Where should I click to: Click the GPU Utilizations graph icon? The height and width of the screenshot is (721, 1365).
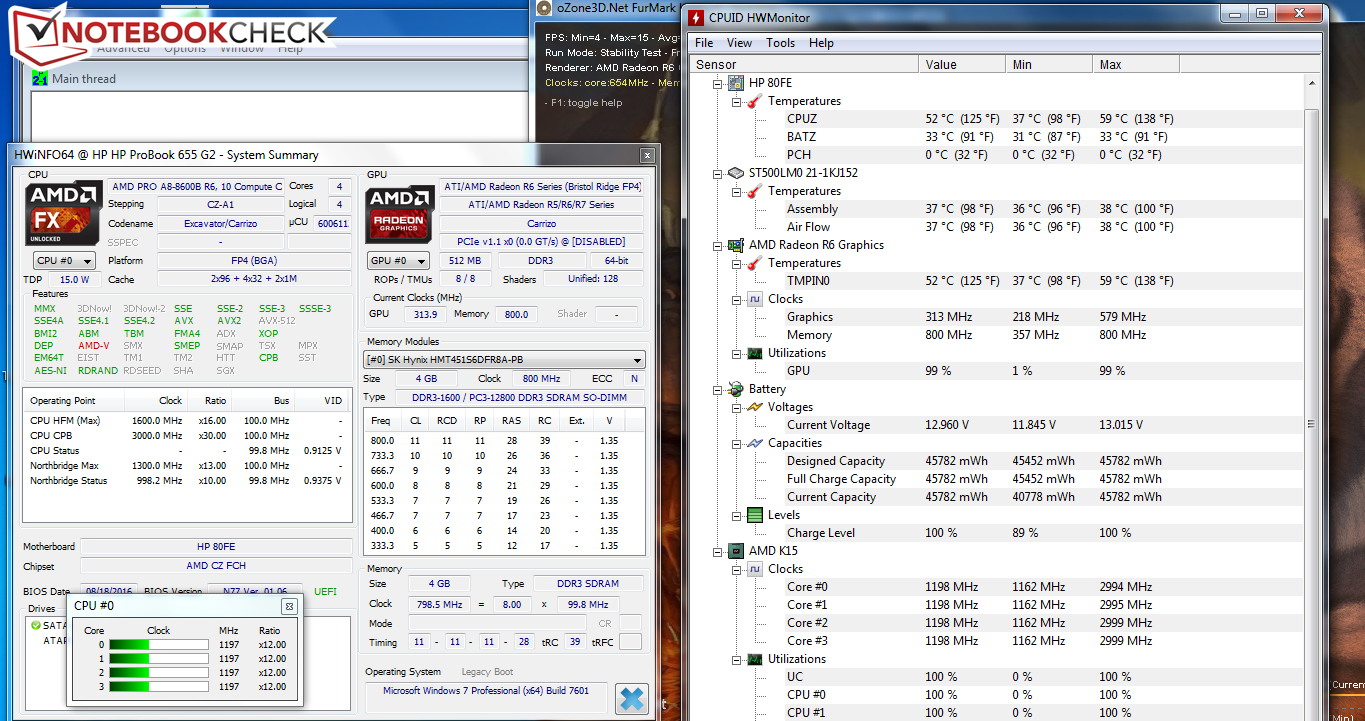tap(755, 353)
